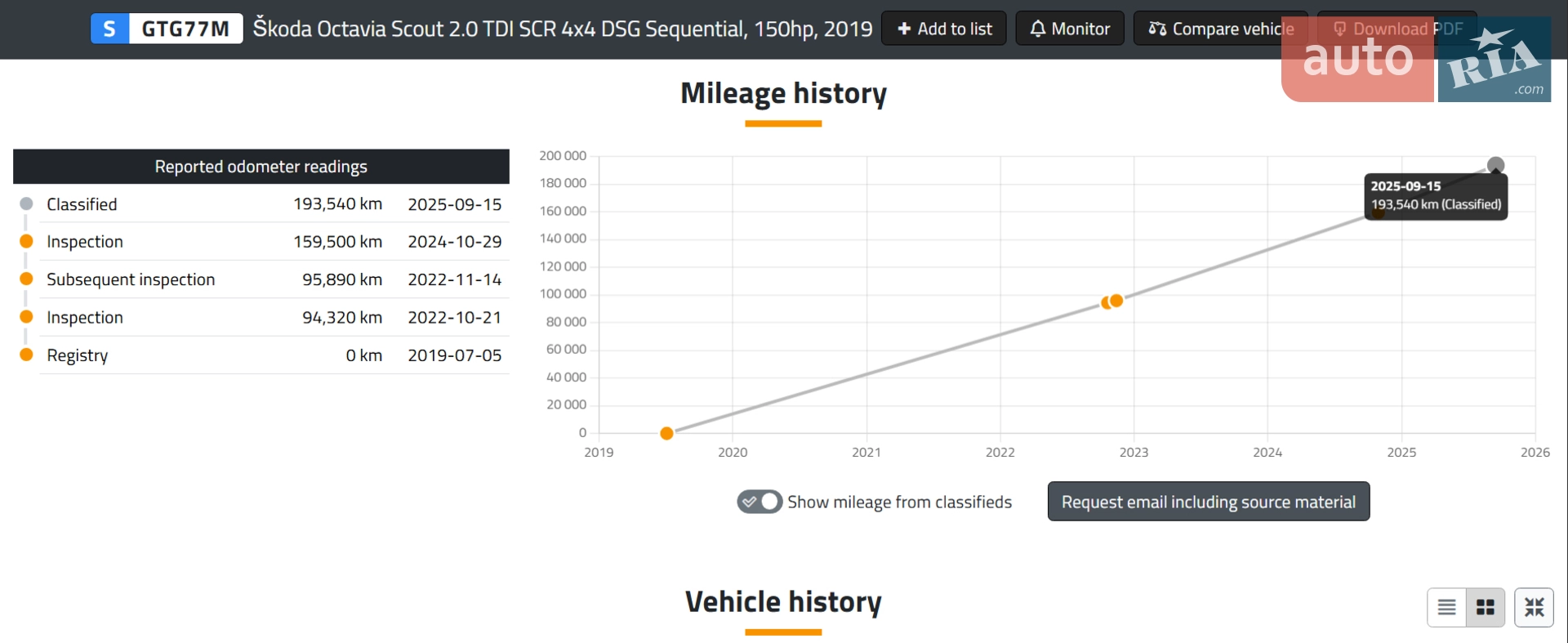Screen dimensions: 1568x643
Task: Click the list view layout icon
Action: click(1446, 607)
